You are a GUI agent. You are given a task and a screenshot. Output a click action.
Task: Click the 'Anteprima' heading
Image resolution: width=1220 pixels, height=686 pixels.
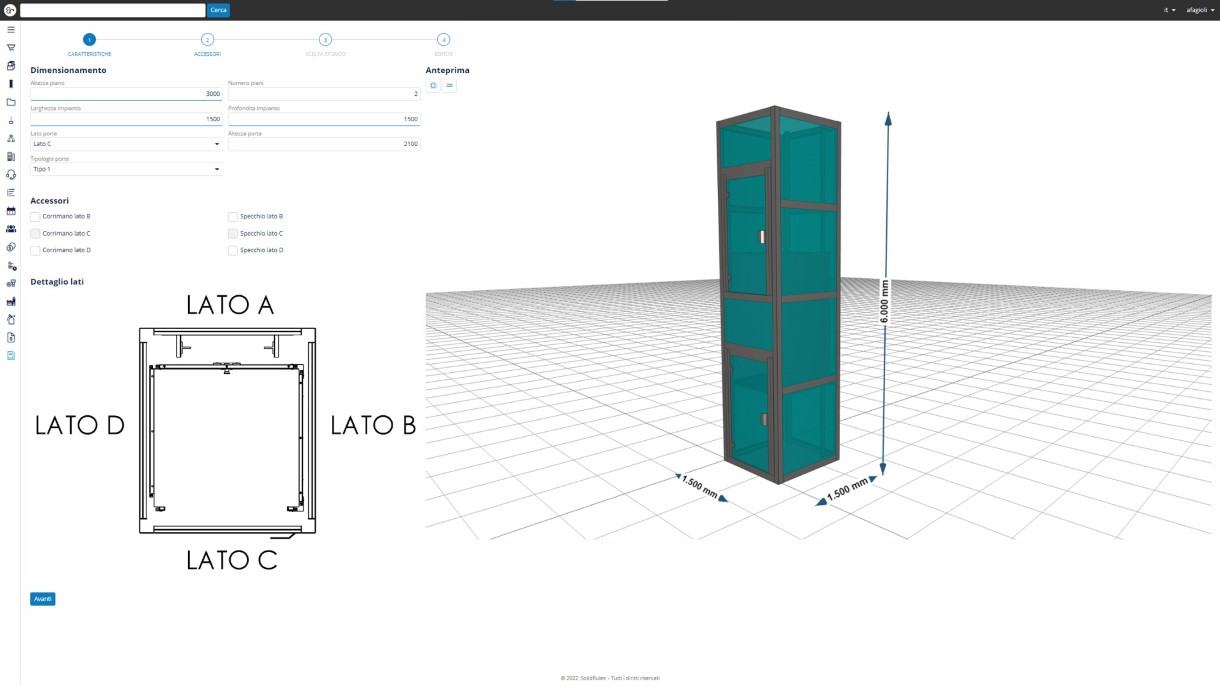pyautogui.click(x=447, y=70)
